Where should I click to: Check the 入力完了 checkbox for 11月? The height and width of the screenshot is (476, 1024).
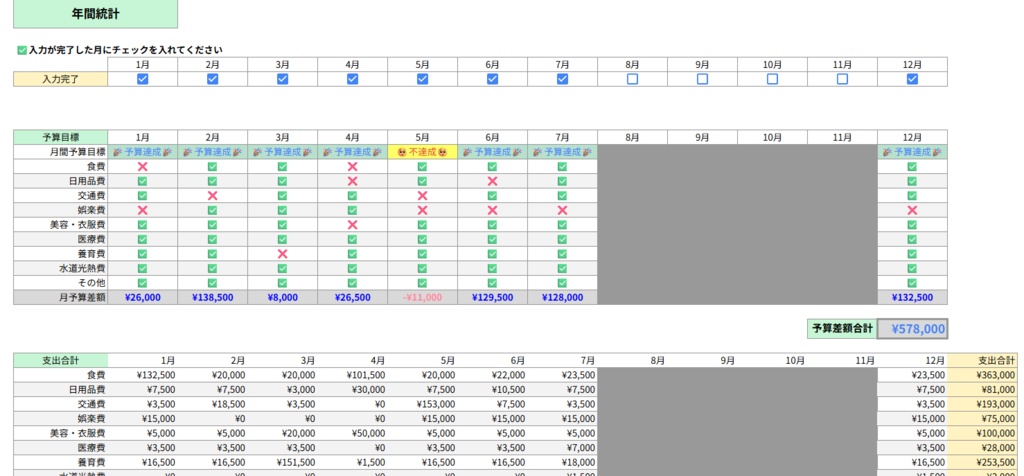click(x=842, y=79)
